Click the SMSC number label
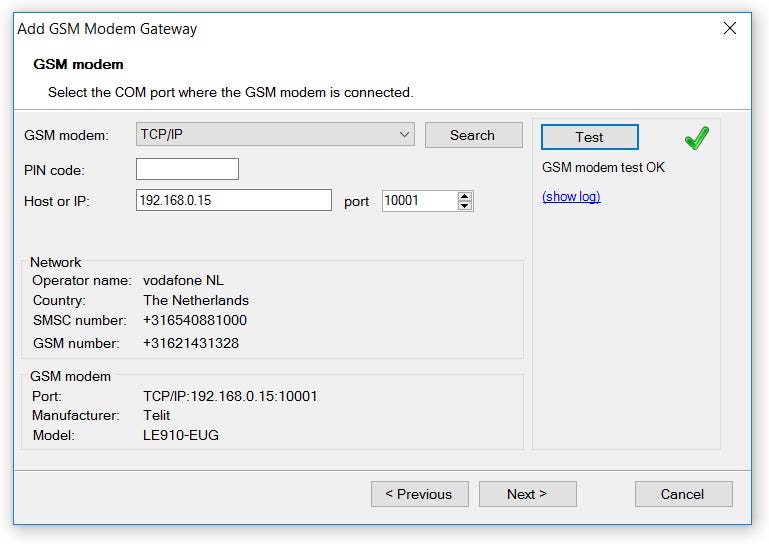The width and height of the screenshot is (769, 544). pyautogui.click(x=80, y=320)
